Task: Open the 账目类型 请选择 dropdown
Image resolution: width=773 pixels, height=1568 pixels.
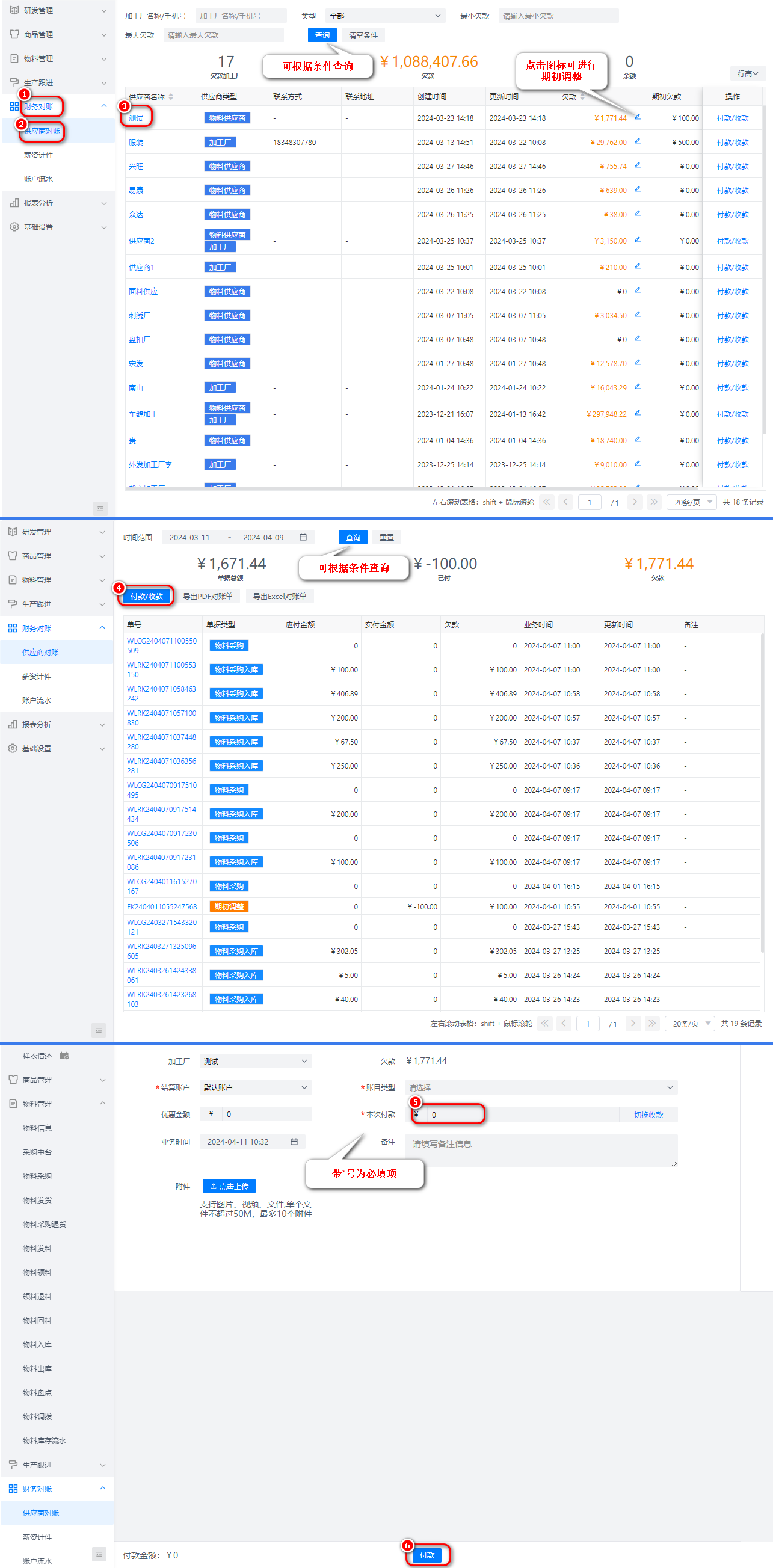Action: pyautogui.click(x=540, y=1088)
